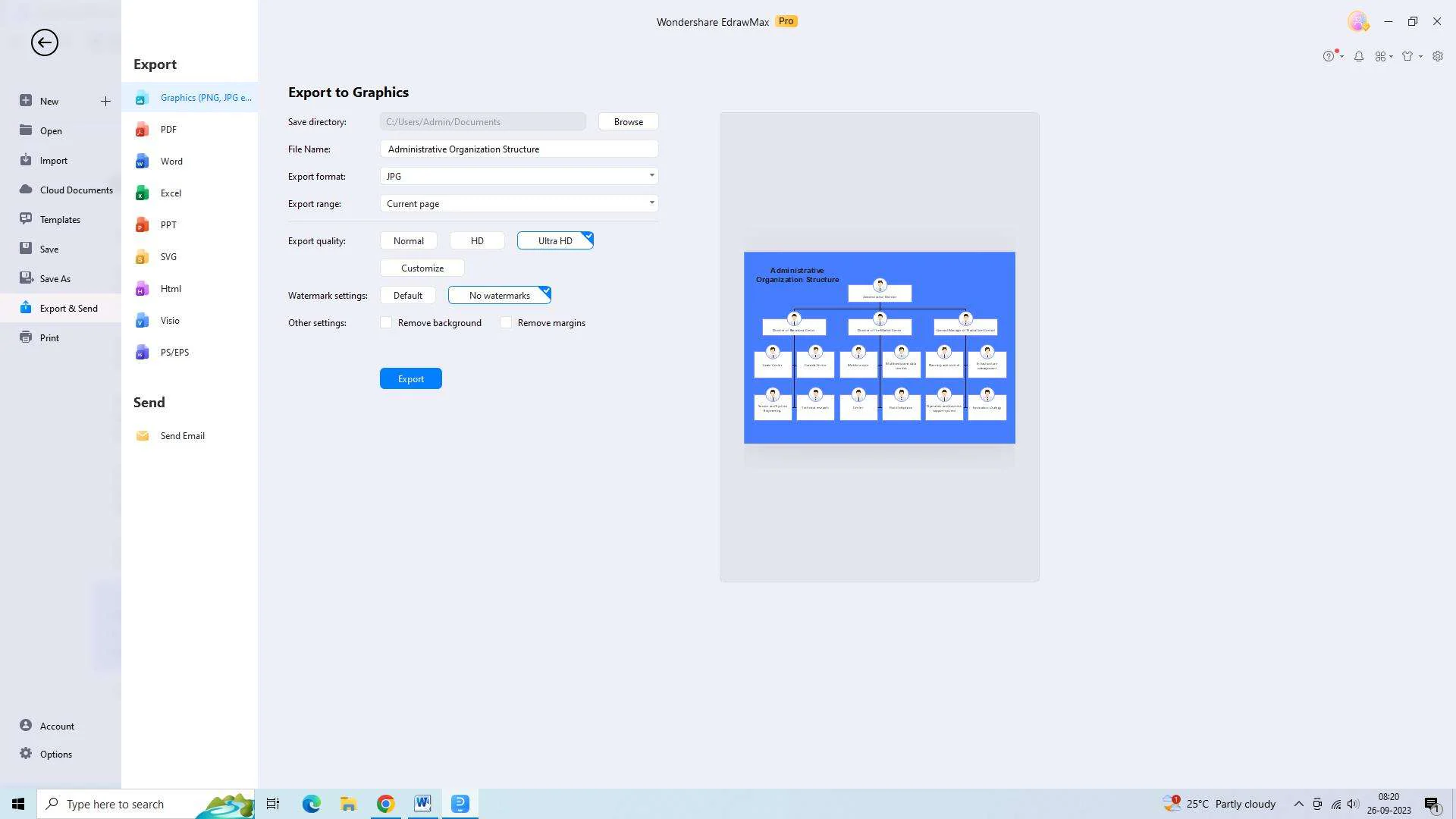This screenshot has height=819, width=1456.
Task: Tick the Remove margins checkbox
Action: click(506, 323)
